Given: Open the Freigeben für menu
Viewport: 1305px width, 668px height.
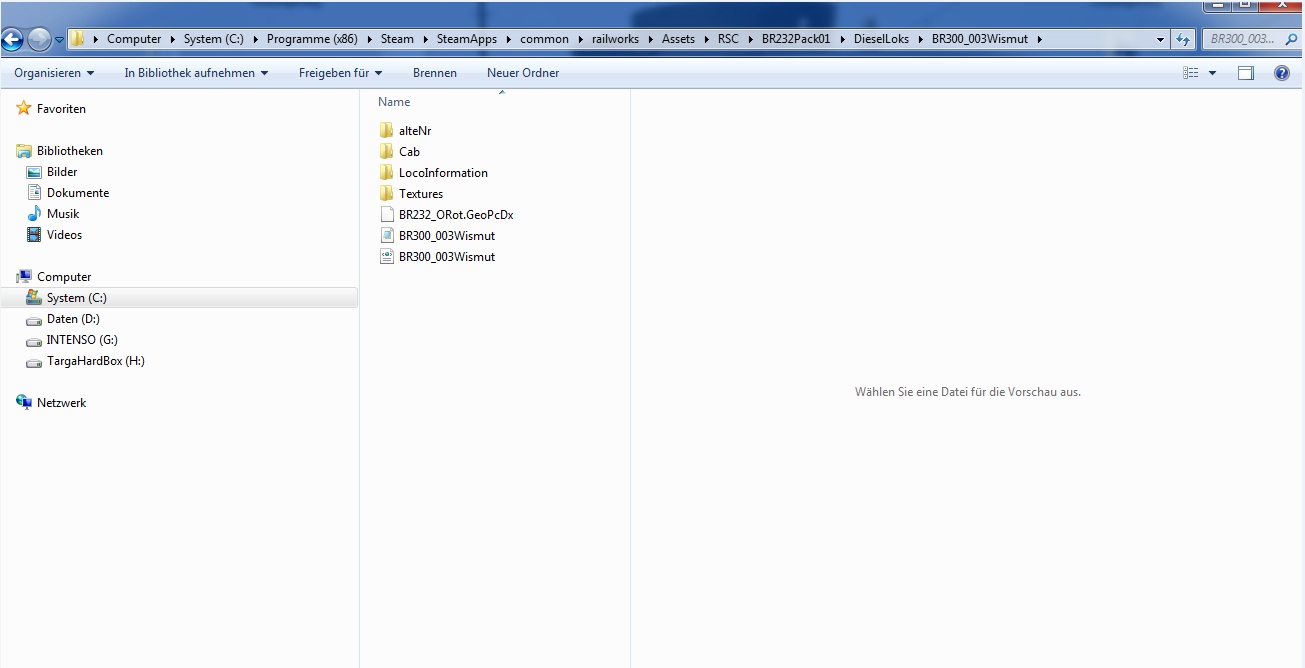Looking at the screenshot, I should pos(340,73).
